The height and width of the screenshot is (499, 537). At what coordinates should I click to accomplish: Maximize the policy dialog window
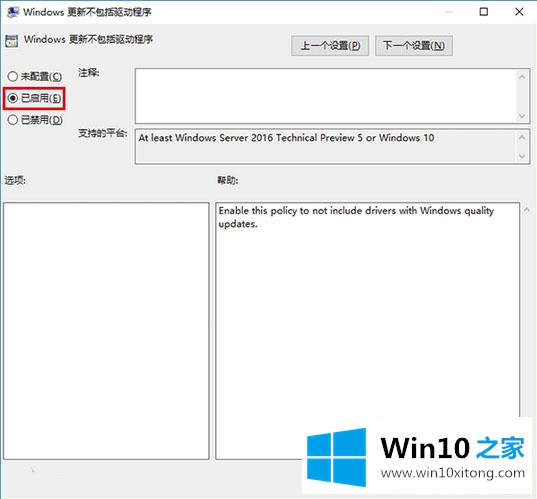coord(484,12)
